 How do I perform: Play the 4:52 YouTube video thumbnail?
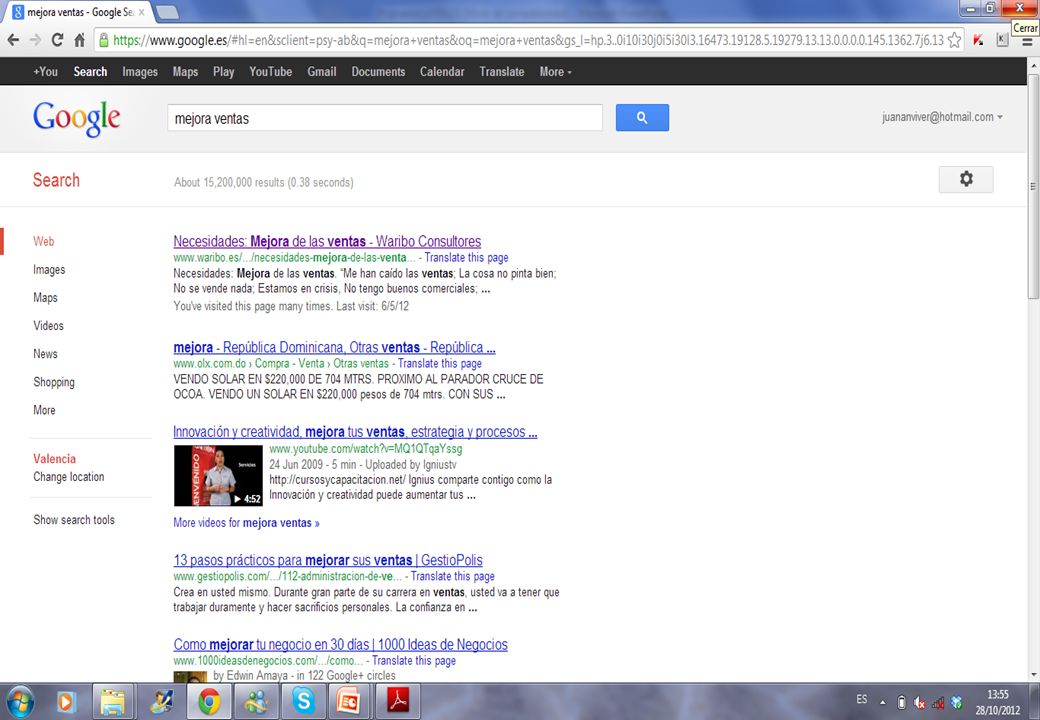(x=218, y=475)
